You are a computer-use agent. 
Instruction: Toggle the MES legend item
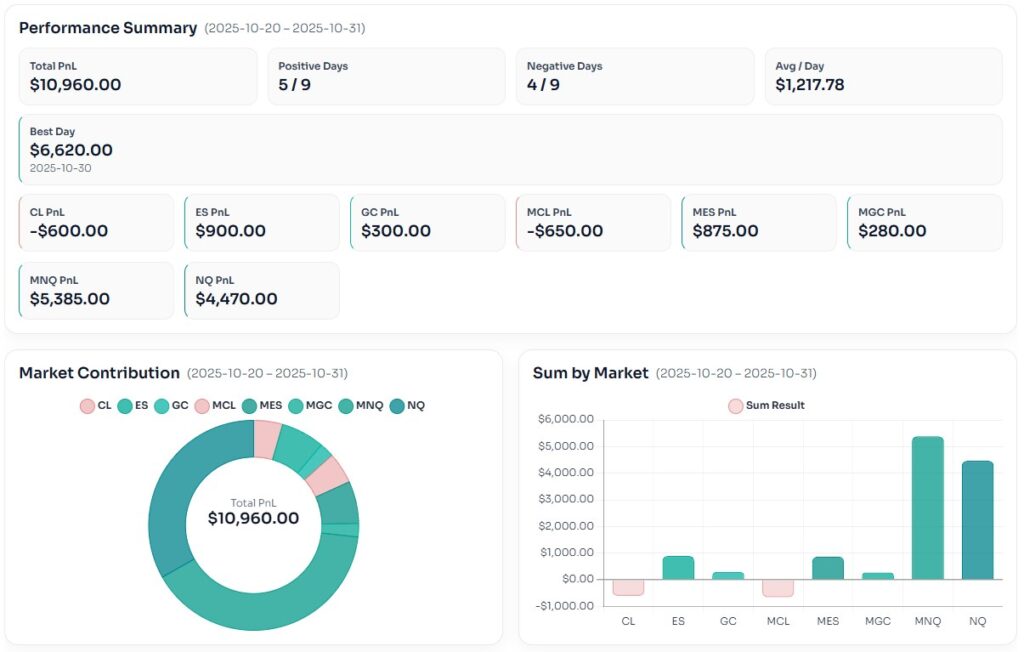250,405
